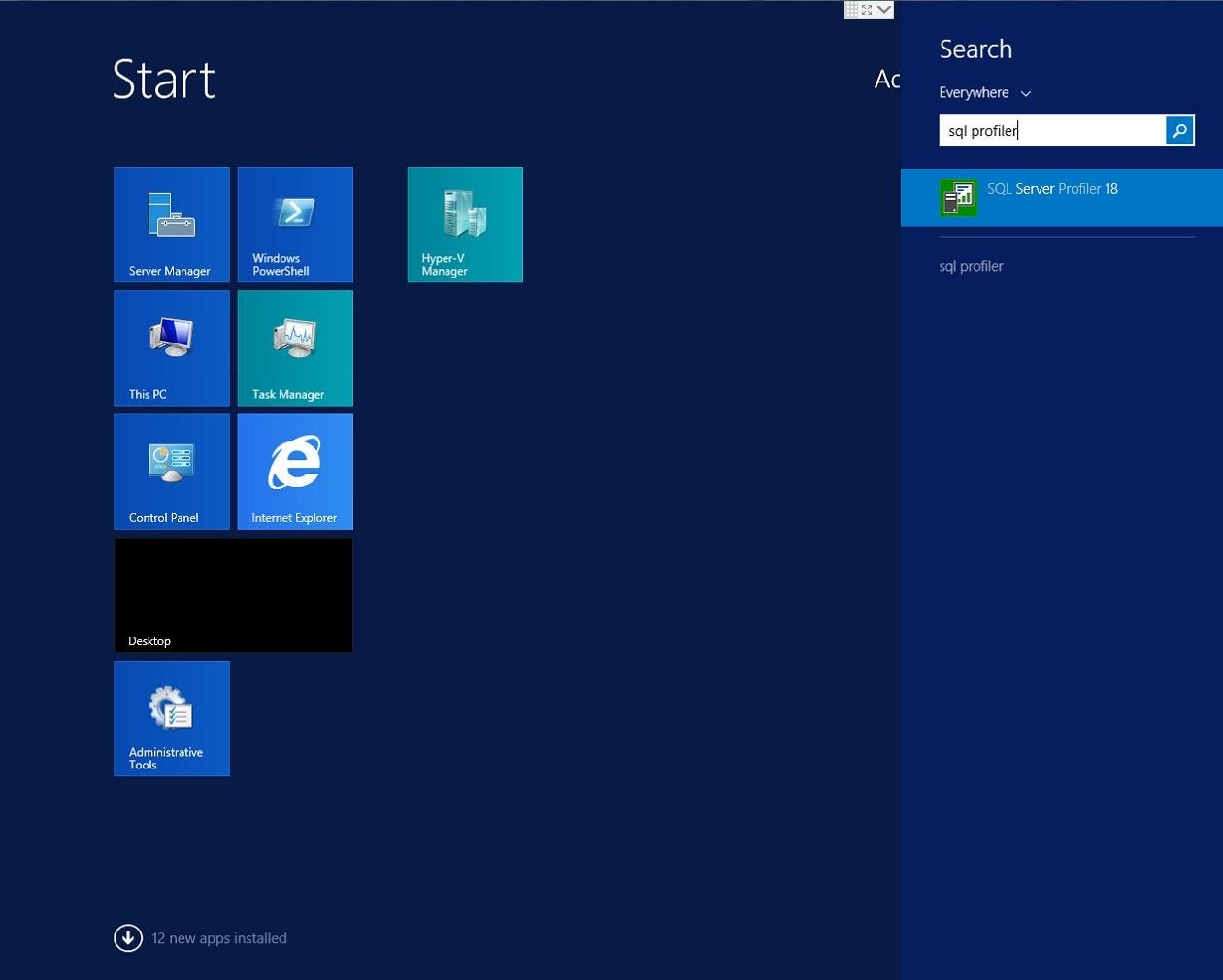The image size is (1223, 980).
Task: Open the Administrative Tools tile
Action: (172, 718)
